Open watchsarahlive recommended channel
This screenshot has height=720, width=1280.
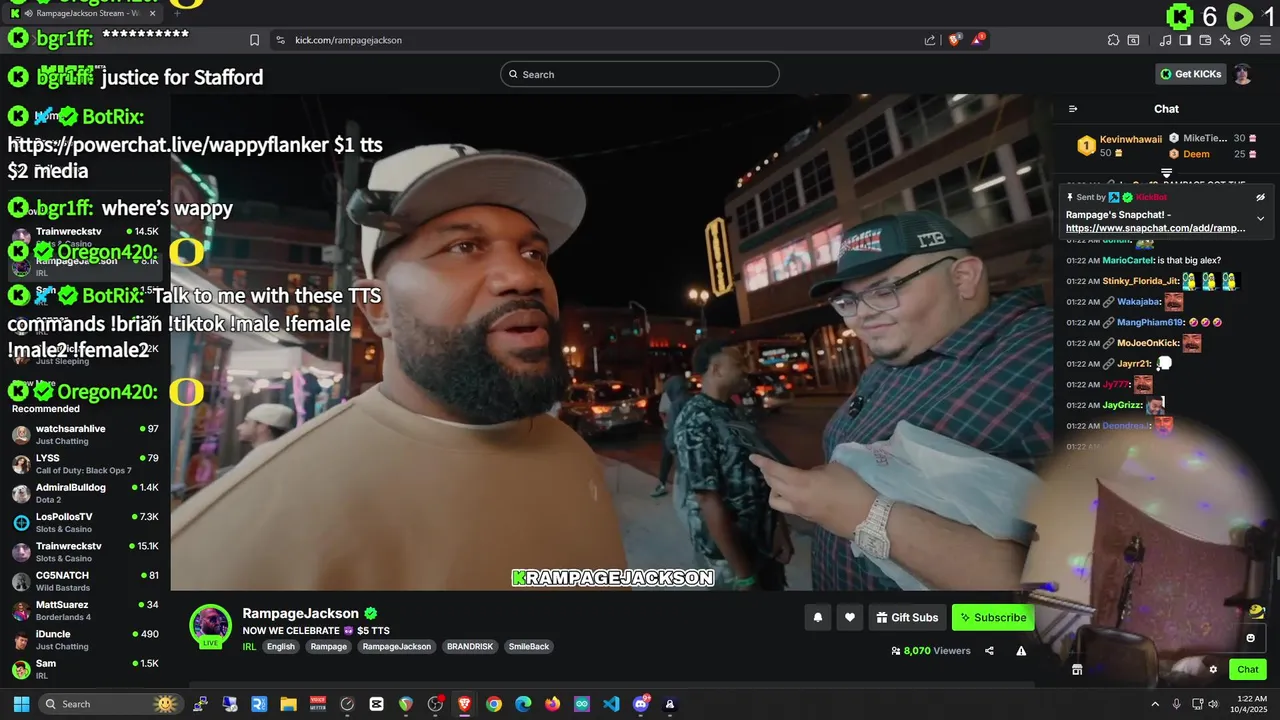85,434
